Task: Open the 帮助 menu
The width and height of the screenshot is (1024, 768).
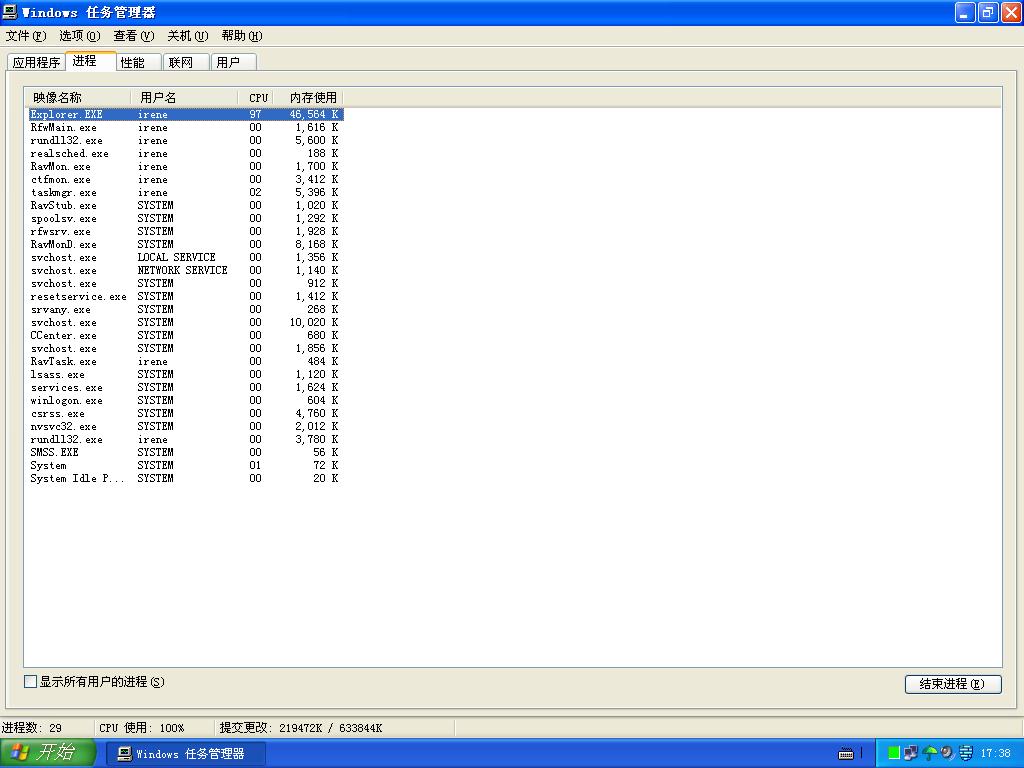Action: point(242,36)
